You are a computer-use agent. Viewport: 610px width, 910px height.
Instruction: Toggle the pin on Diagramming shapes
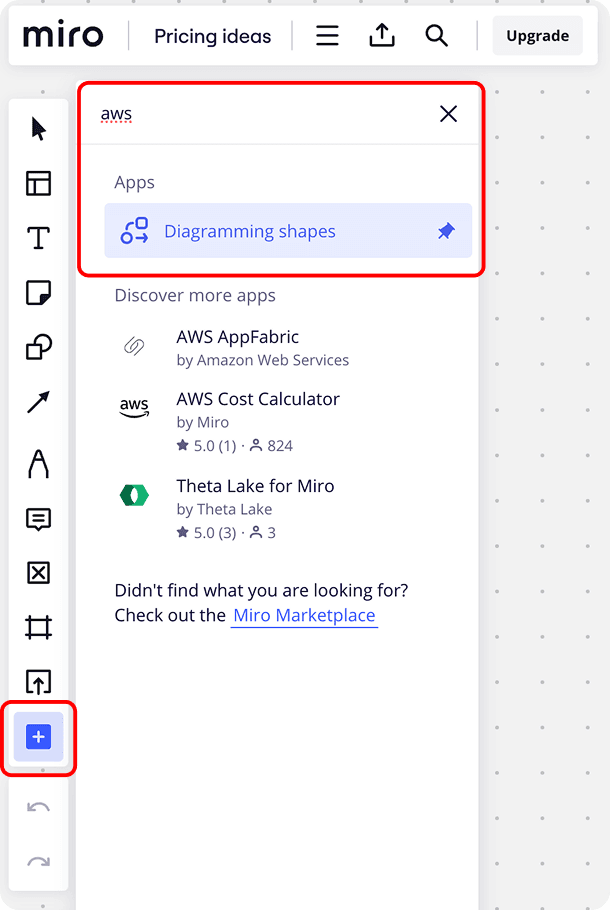[x=446, y=231]
